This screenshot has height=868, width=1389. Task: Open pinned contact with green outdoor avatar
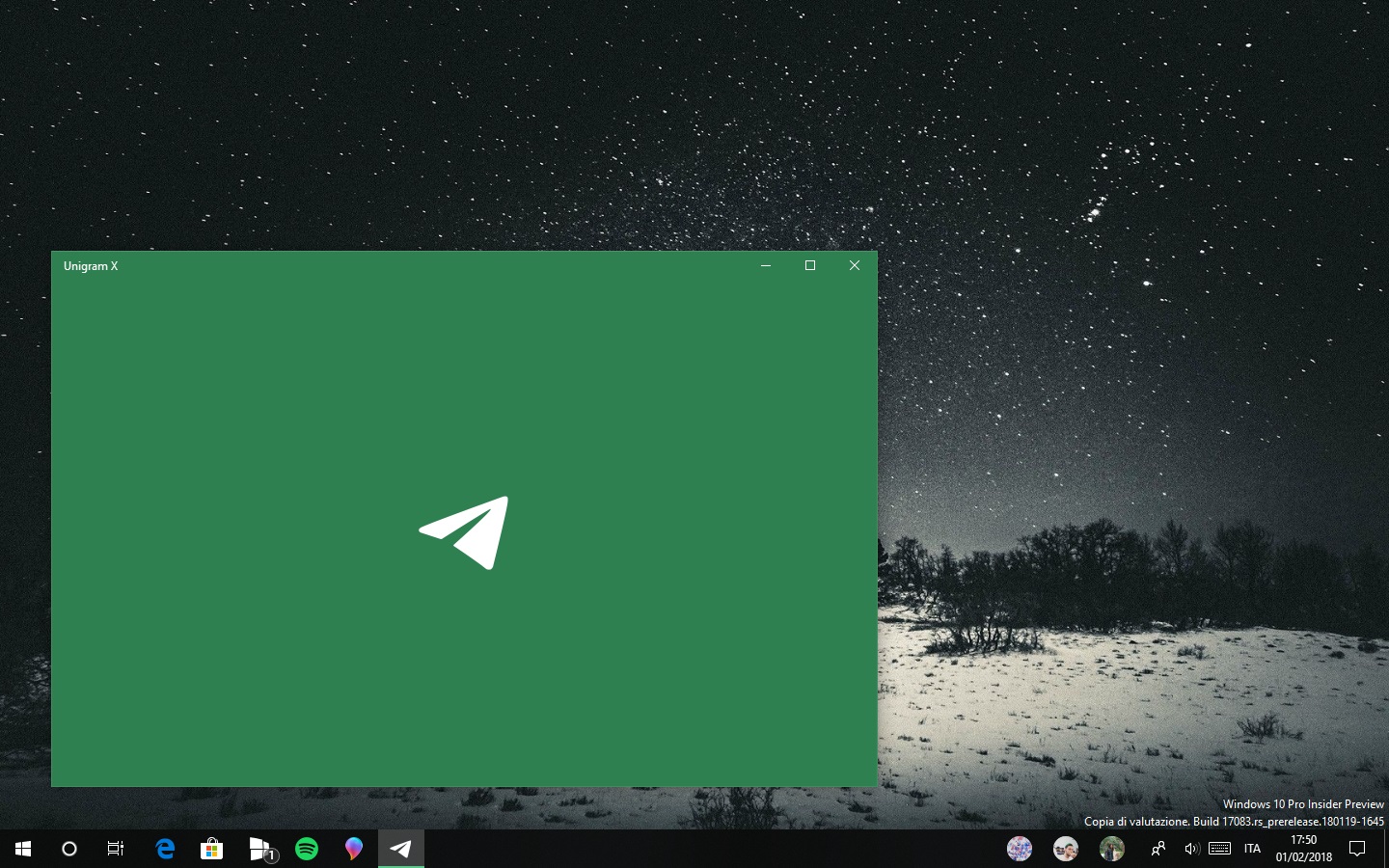click(1112, 849)
